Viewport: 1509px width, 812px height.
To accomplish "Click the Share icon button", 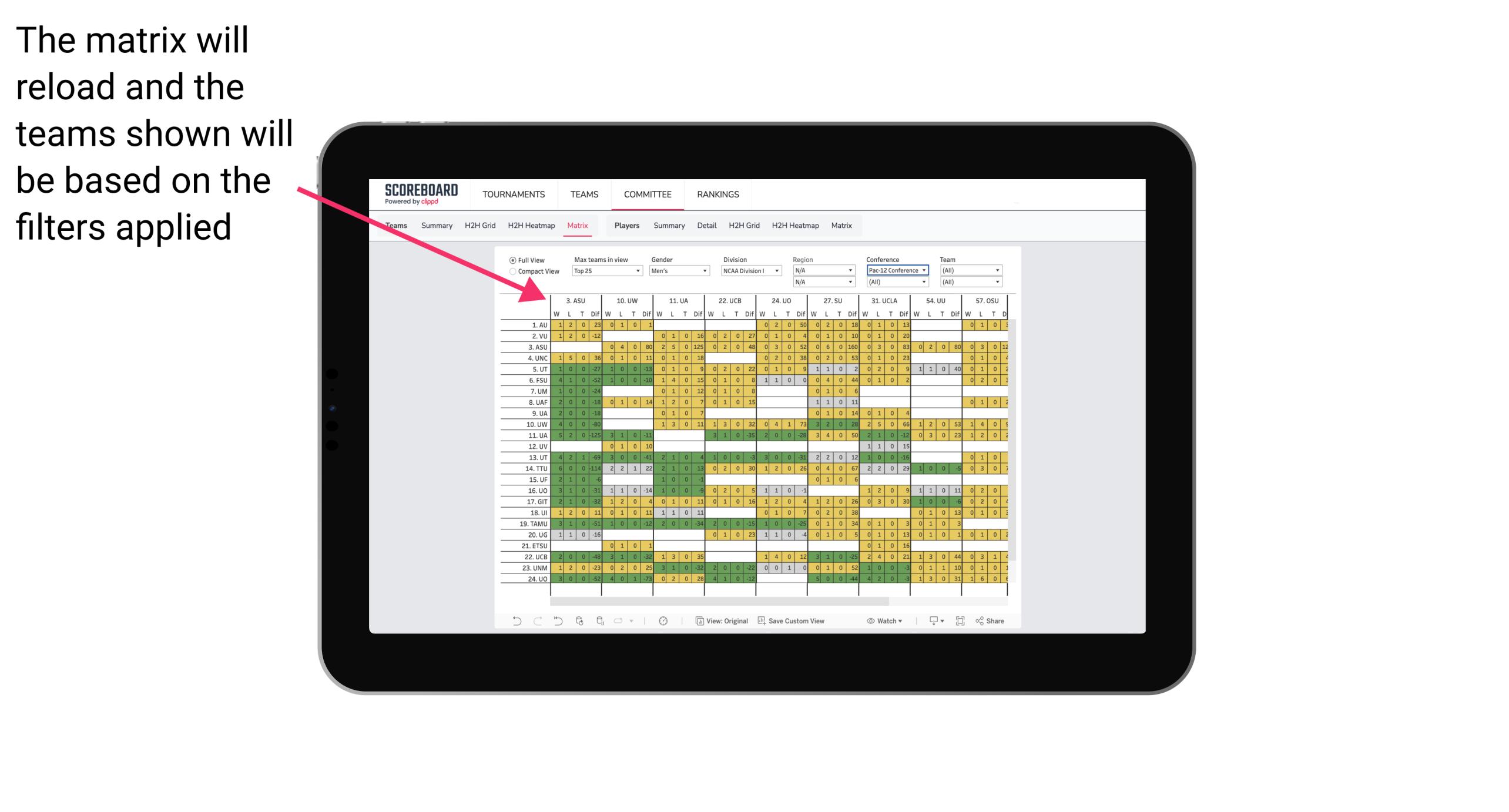I will 992,621.
